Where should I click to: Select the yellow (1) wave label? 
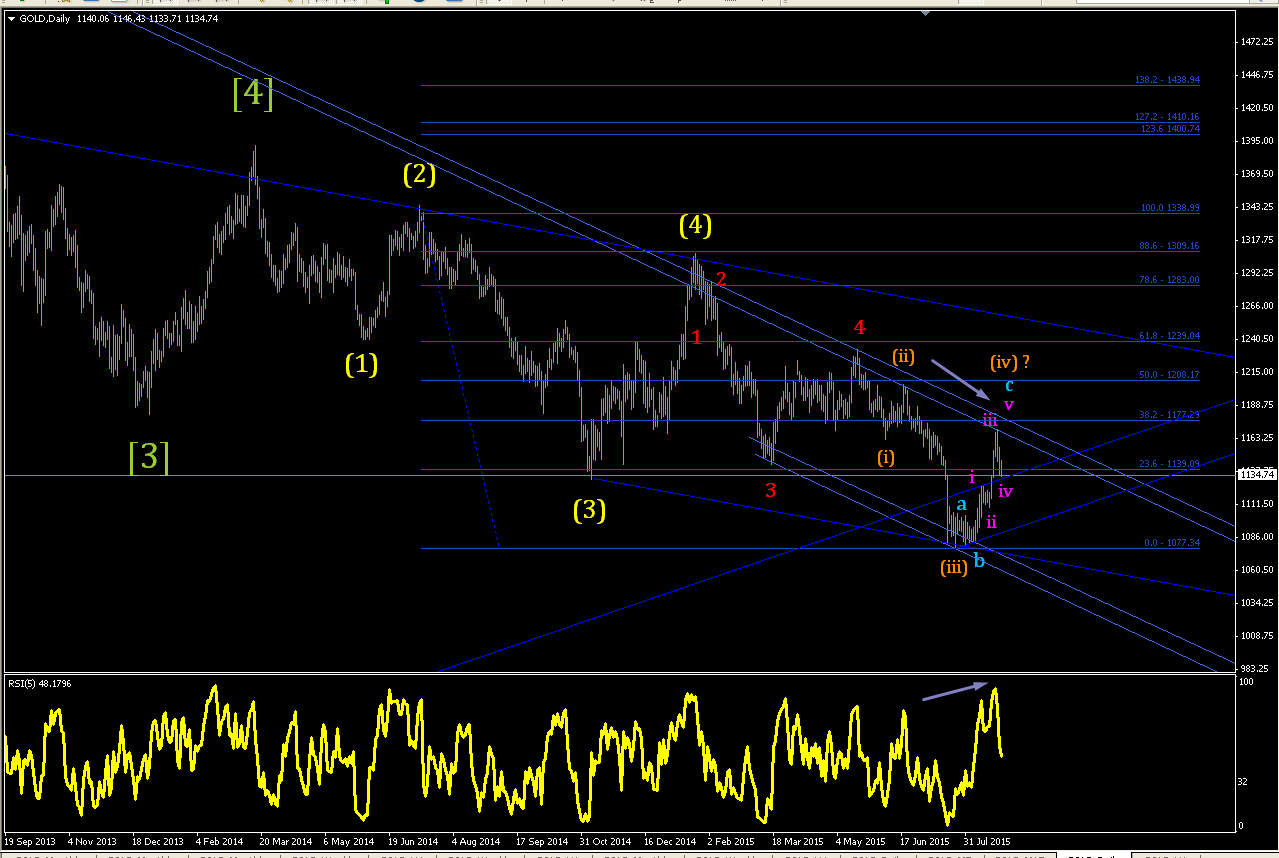(361, 365)
